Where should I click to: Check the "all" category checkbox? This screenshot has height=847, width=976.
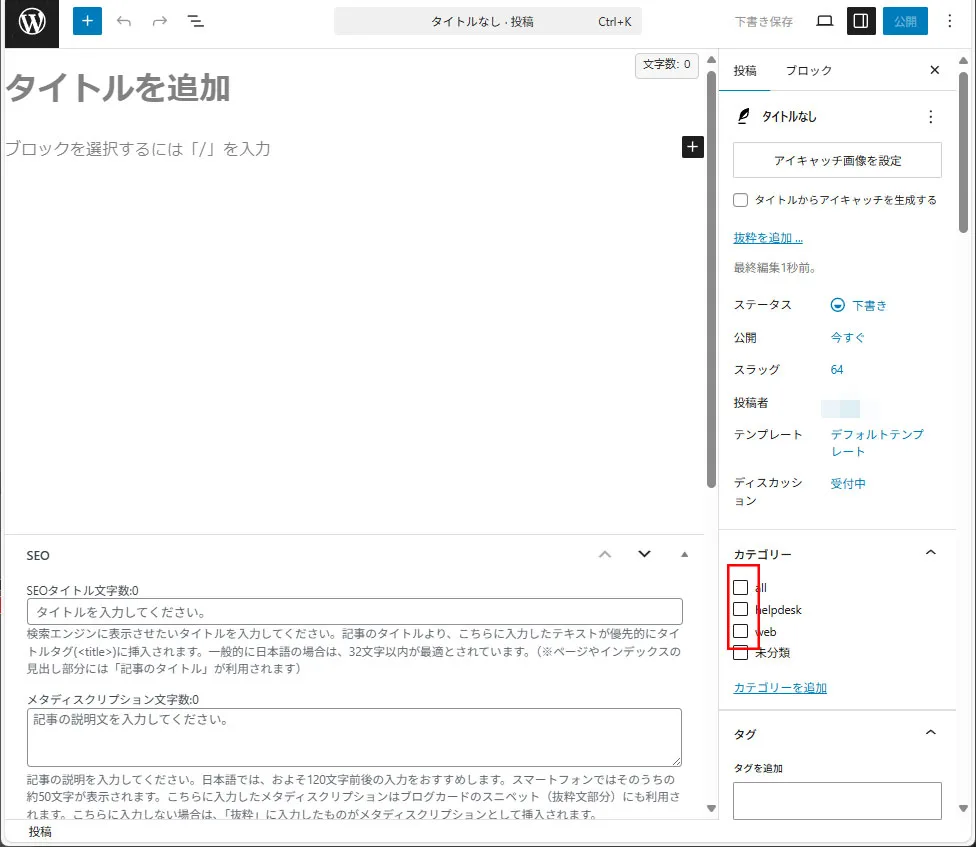click(741, 587)
